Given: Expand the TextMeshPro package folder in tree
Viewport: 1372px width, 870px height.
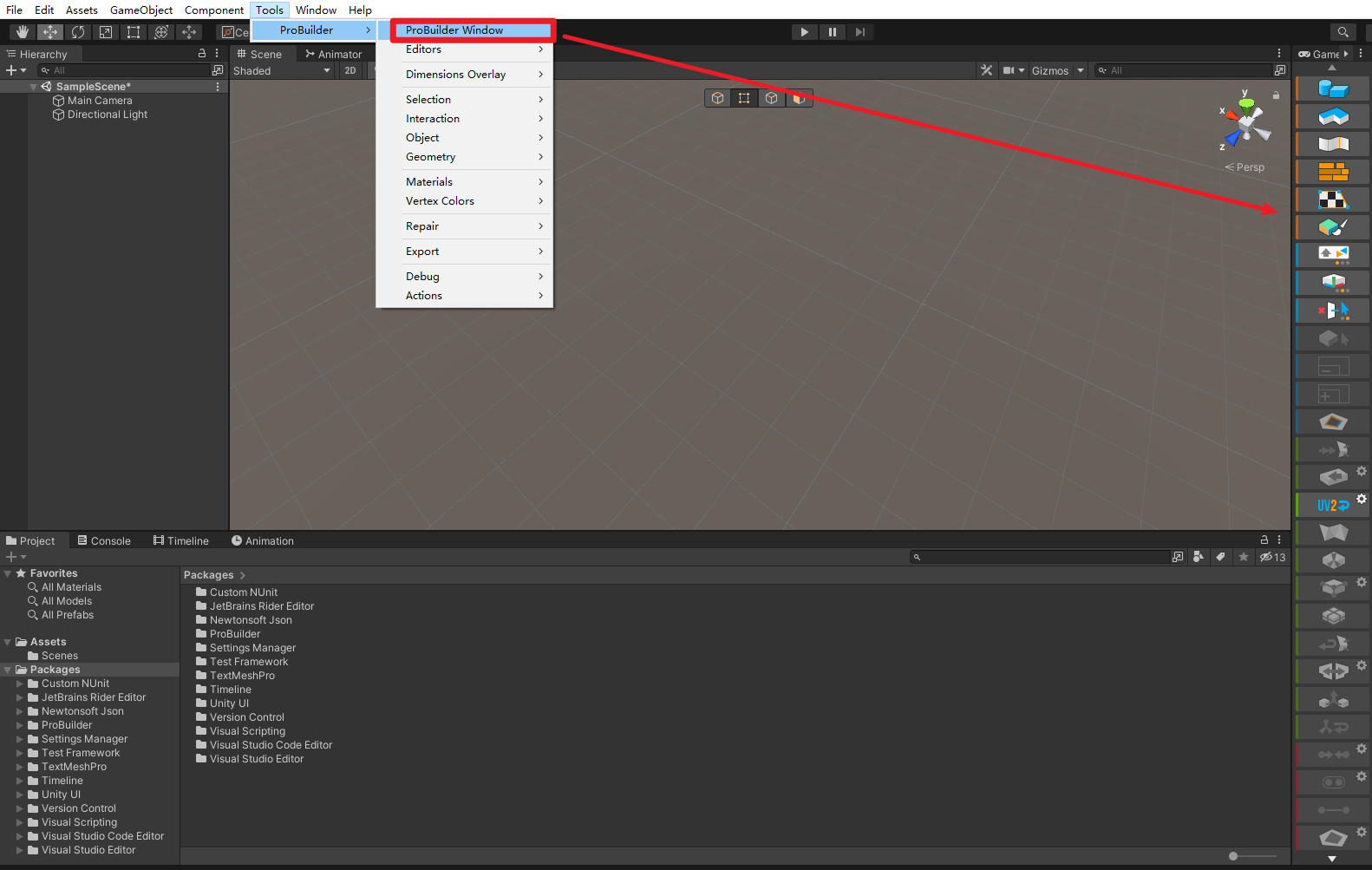Looking at the screenshot, I should [20, 767].
